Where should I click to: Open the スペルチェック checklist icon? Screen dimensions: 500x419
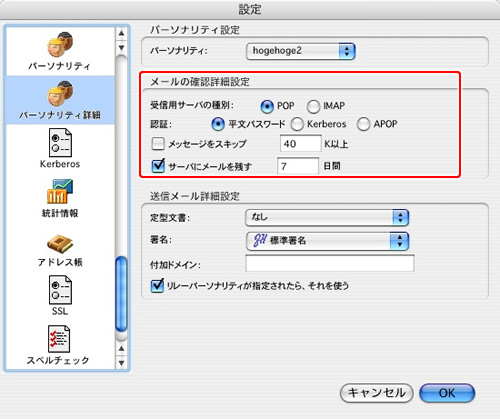click(x=59, y=339)
